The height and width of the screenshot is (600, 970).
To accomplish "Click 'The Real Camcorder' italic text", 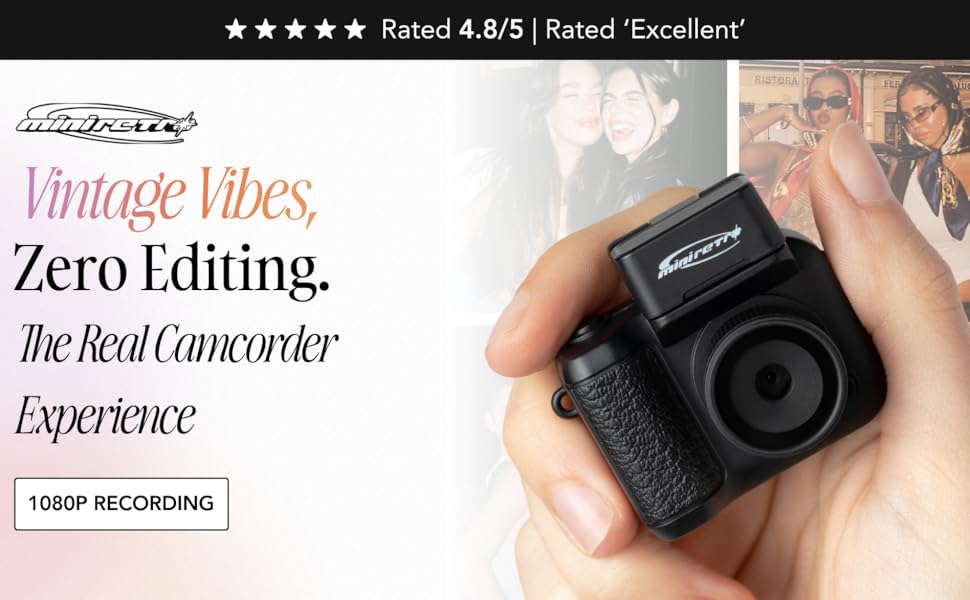I will pyautogui.click(x=178, y=345).
